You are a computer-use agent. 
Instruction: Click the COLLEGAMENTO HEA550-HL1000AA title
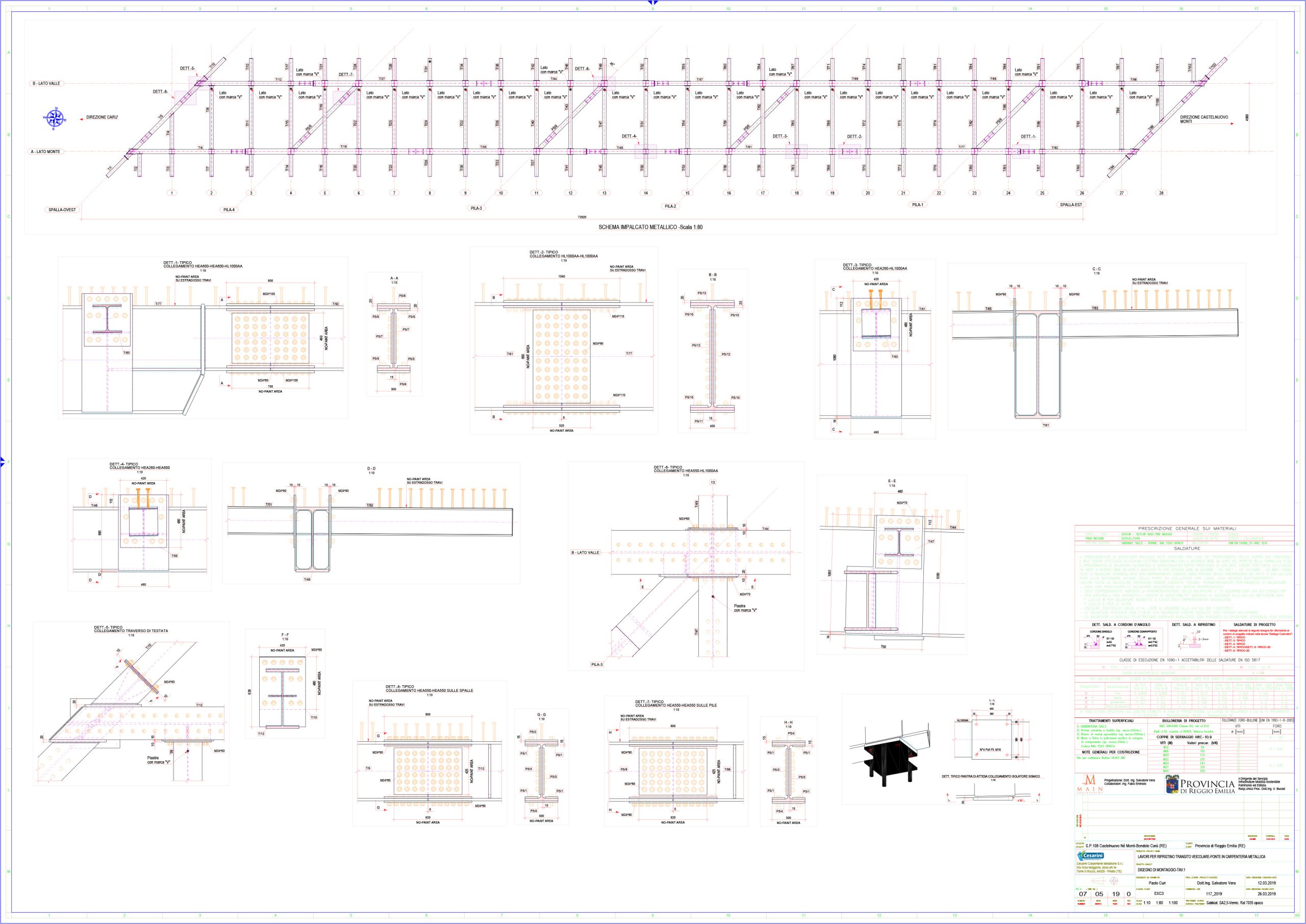coord(686,471)
